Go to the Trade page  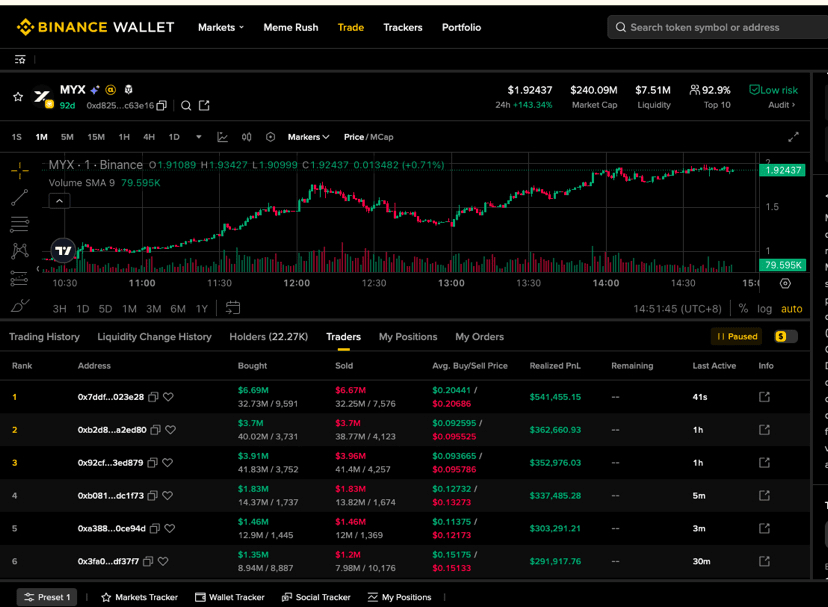[x=351, y=27]
